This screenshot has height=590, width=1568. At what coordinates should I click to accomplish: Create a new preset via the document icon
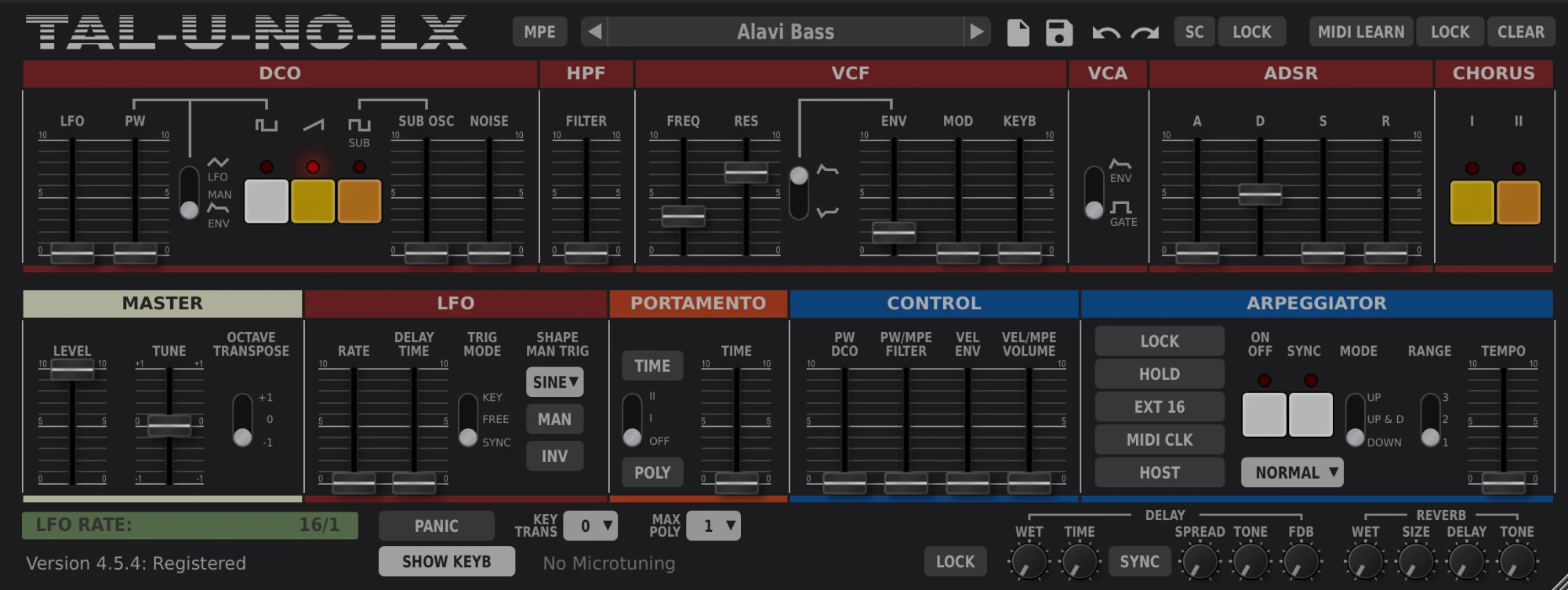1018,32
